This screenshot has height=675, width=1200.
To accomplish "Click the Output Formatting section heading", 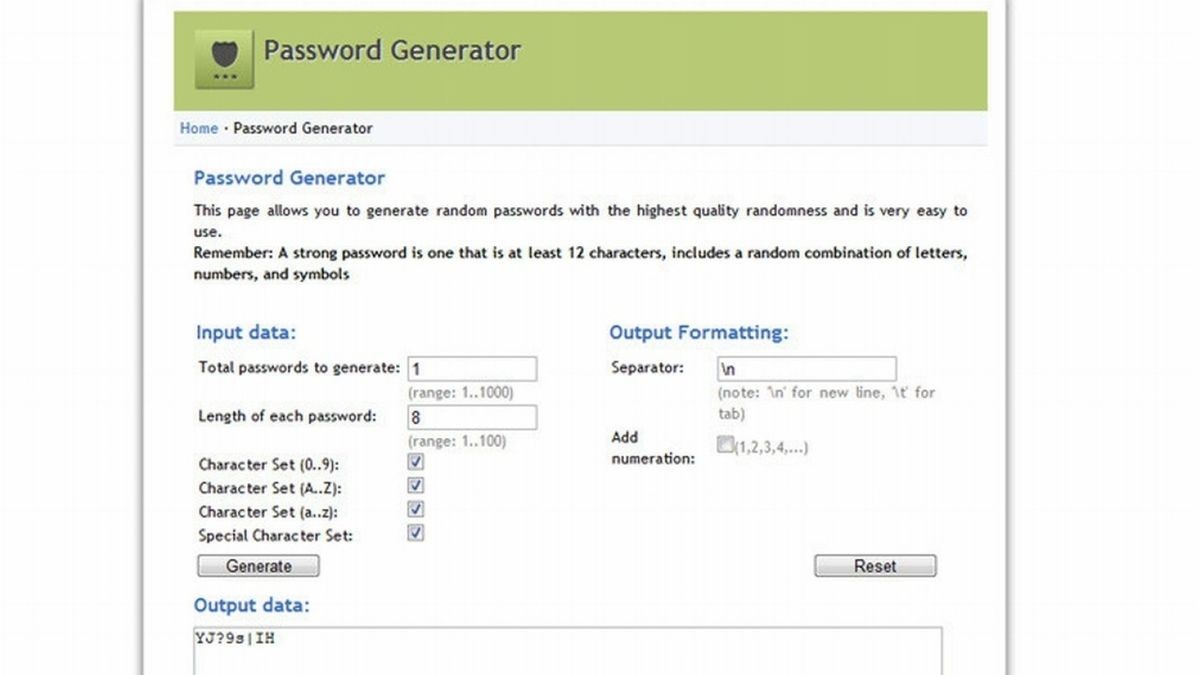I will 699,333.
